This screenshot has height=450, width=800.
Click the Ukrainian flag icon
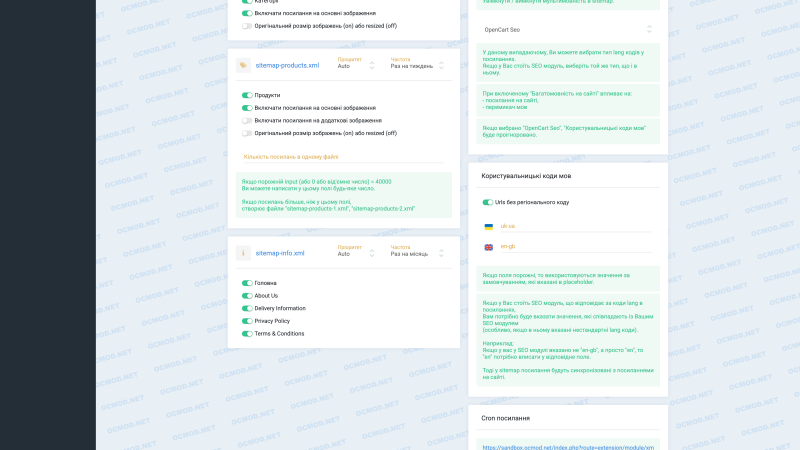point(488,227)
